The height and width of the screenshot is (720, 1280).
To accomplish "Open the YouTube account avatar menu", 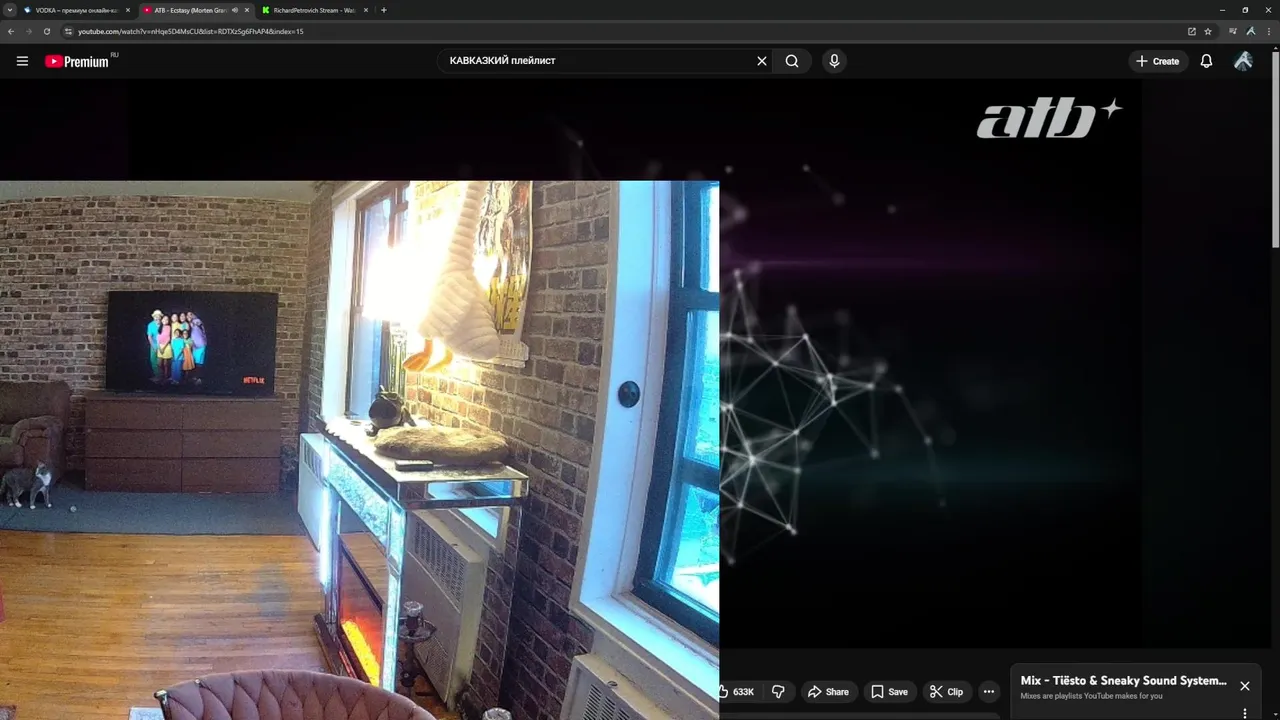I will (1243, 61).
